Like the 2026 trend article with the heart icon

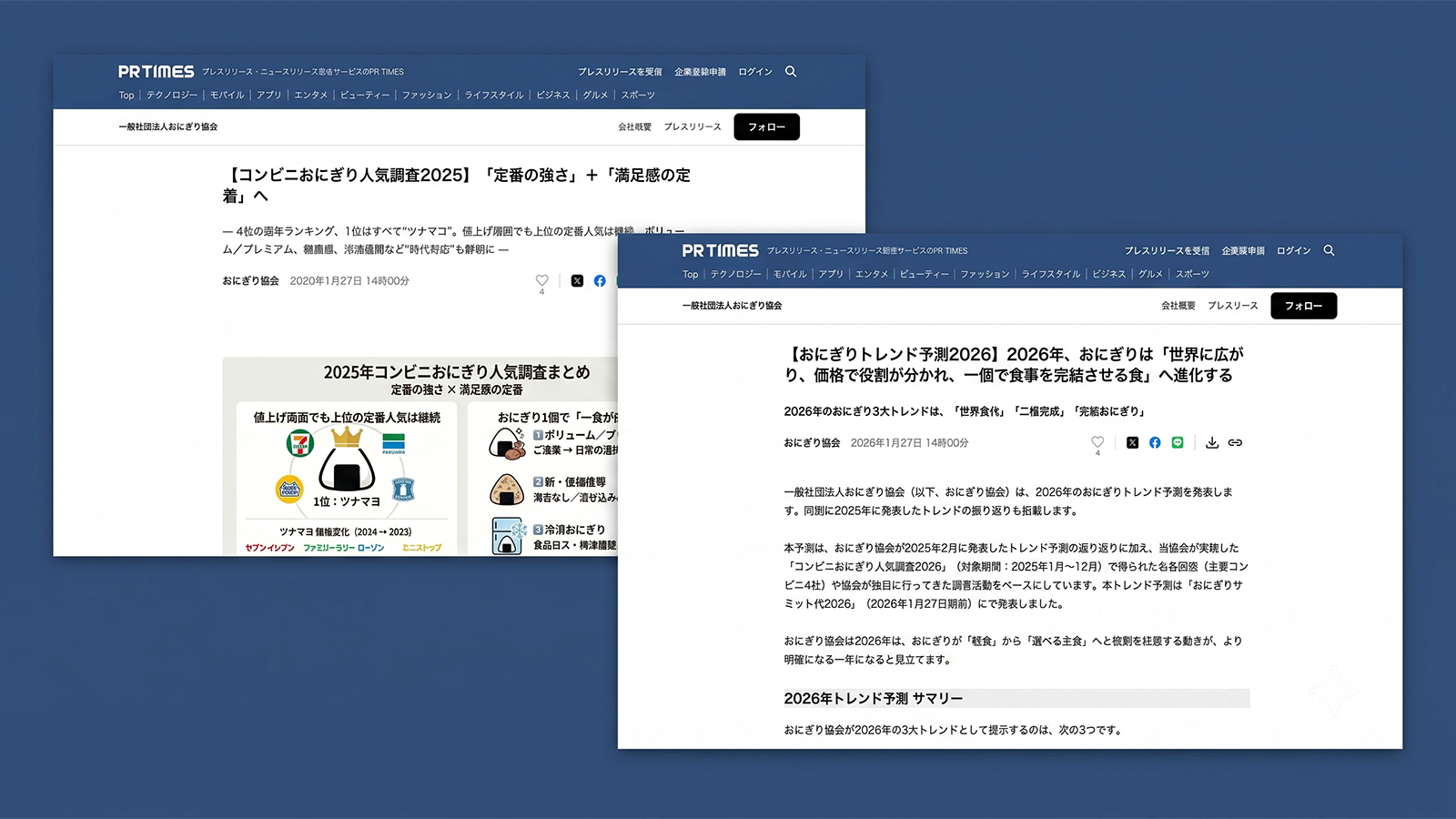click(x=1097, y=442)
